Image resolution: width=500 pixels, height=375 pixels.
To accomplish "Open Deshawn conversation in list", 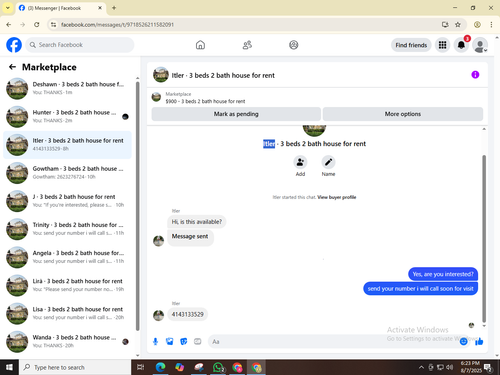I will pyautogui.click(x=68, y=88).
